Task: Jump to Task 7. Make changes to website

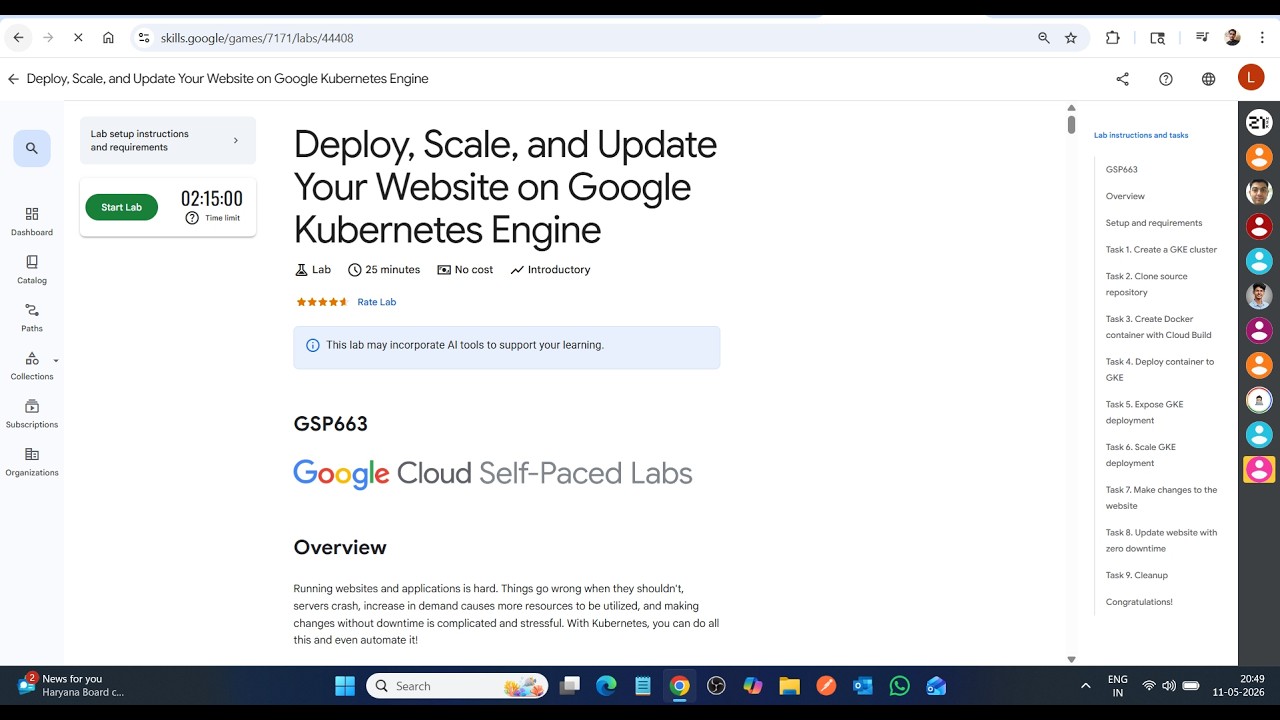Action: [x=1161, y=498]
